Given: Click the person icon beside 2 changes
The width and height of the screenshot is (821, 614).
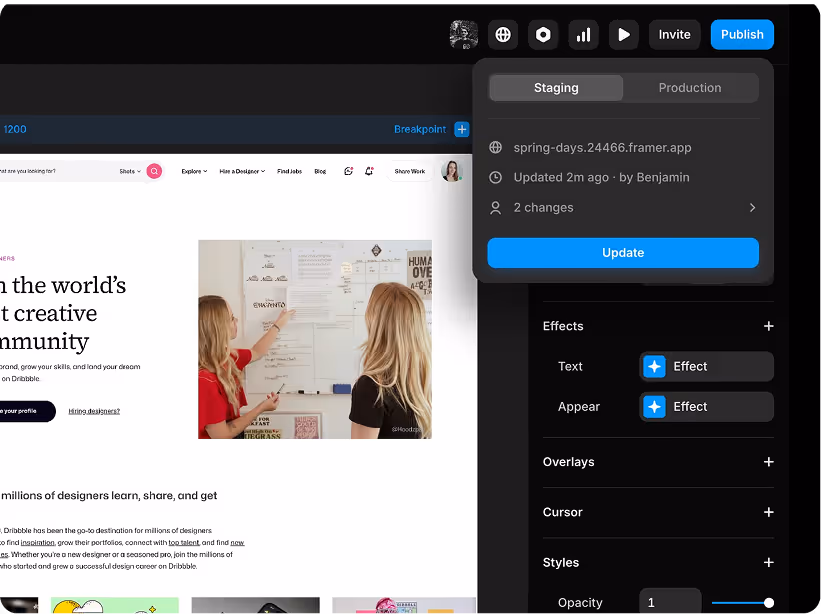Looking at the screenshot, I should tap(495, 208).
